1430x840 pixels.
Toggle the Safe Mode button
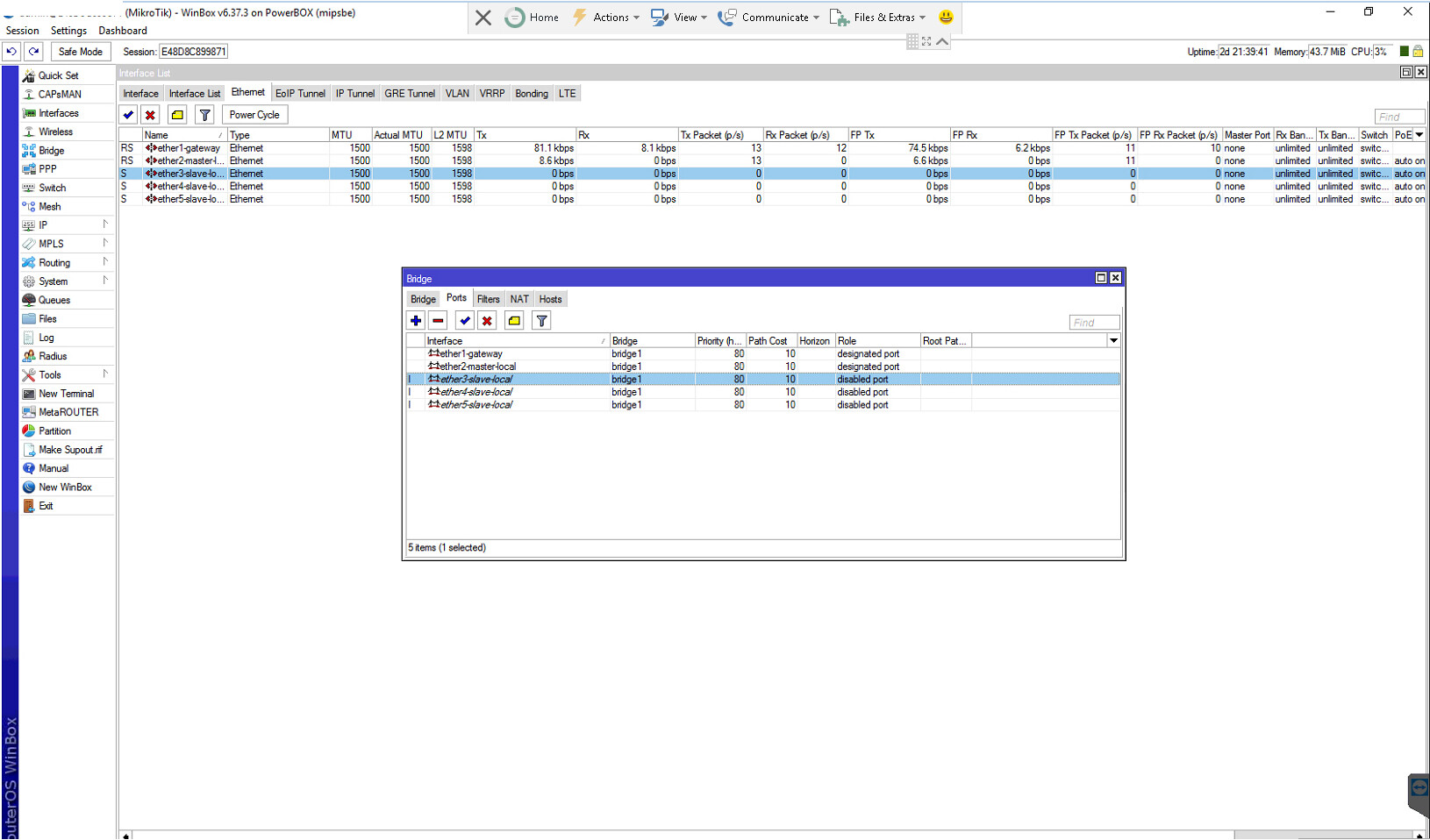coord(80,52)
